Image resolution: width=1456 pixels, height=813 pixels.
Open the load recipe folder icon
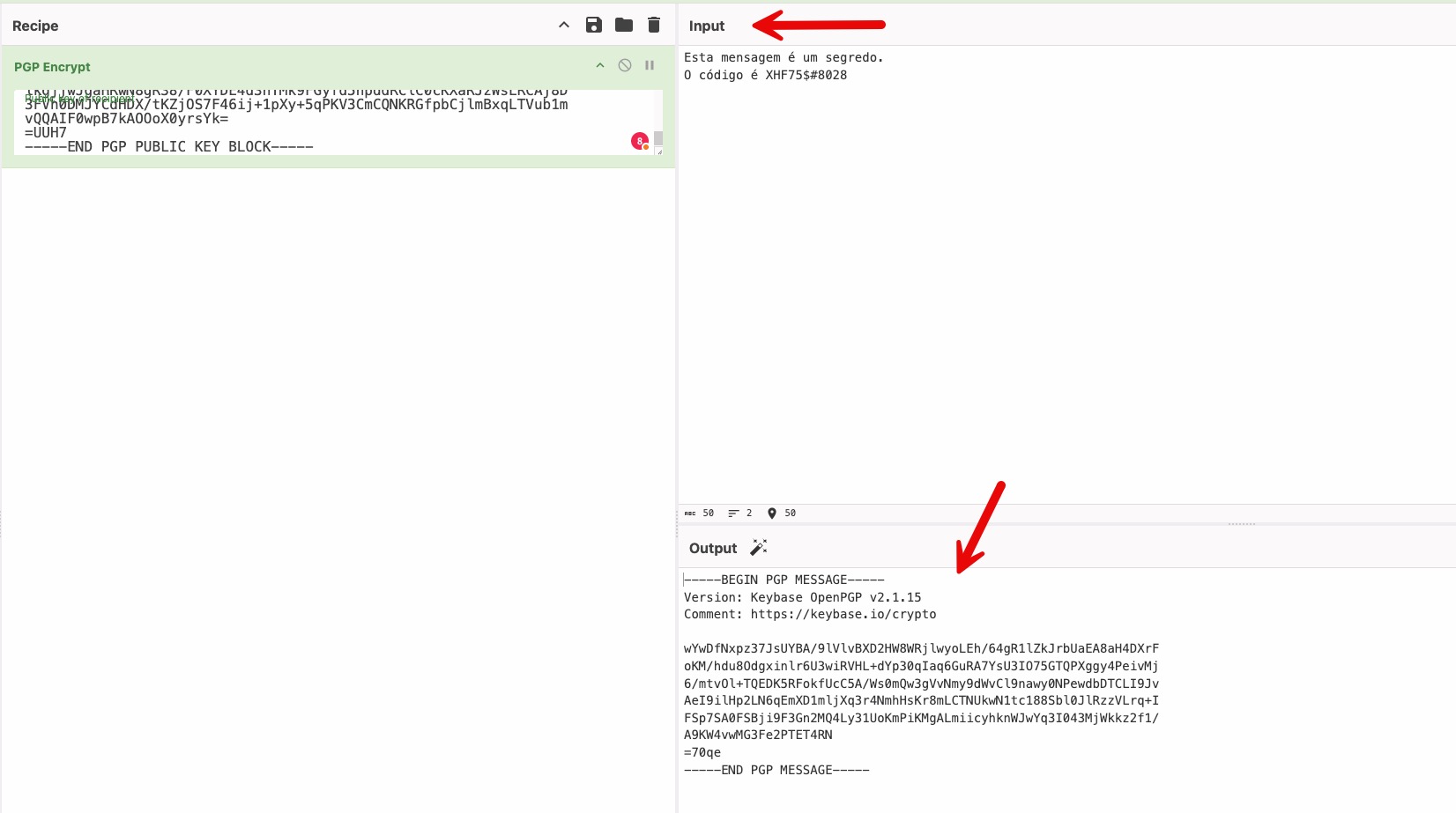(624, 25)
